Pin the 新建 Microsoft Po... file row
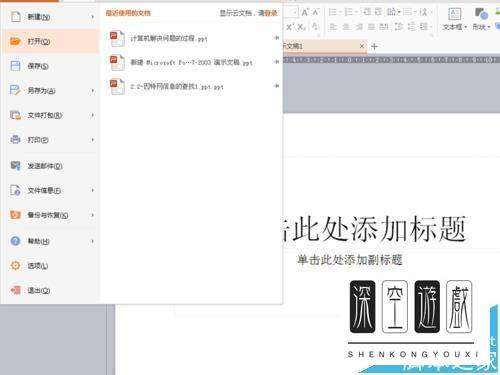This screenshot has height=375, width=500. pyautogui.click(x=276, y=62)
